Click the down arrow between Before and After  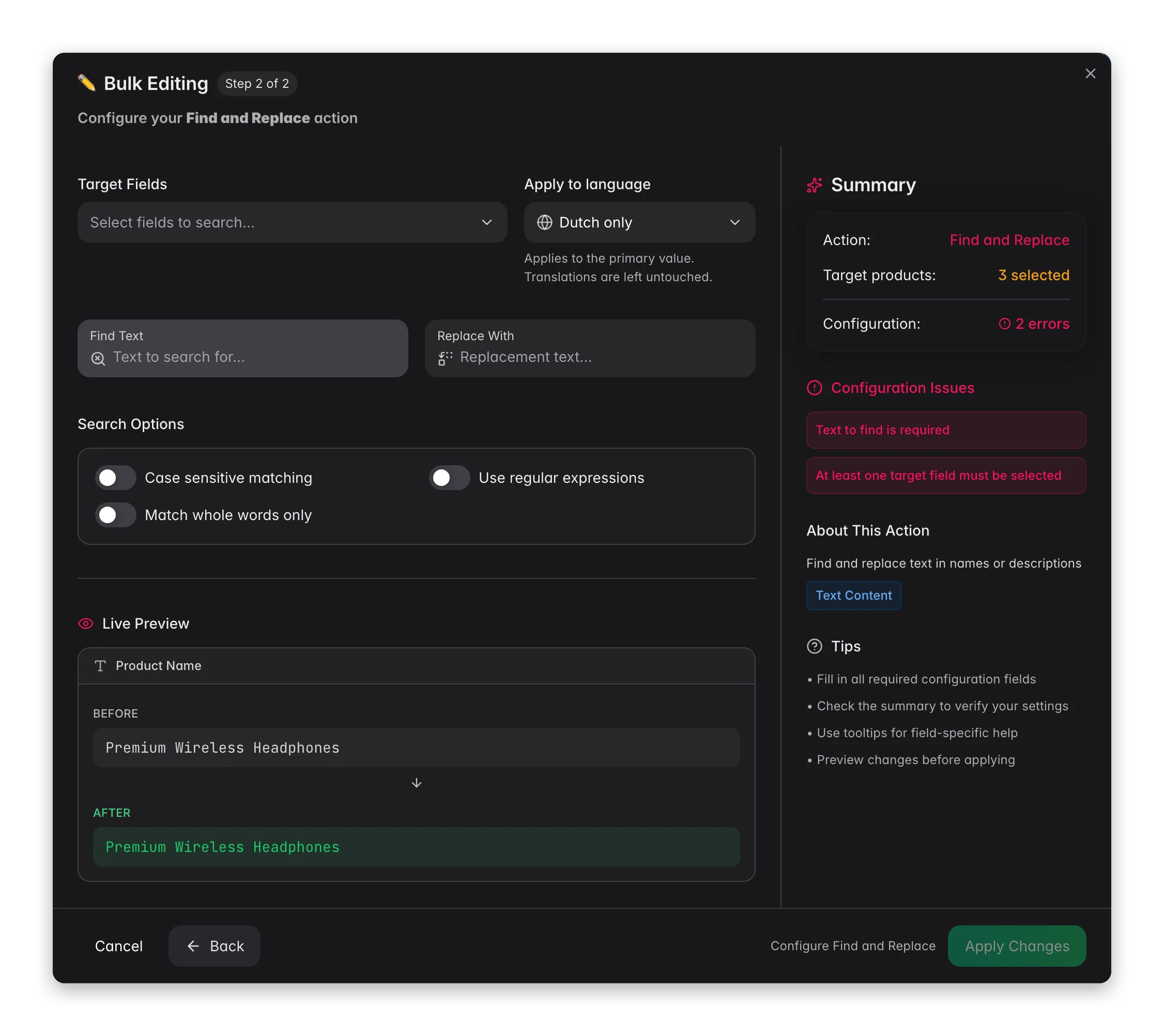point(416,783)
